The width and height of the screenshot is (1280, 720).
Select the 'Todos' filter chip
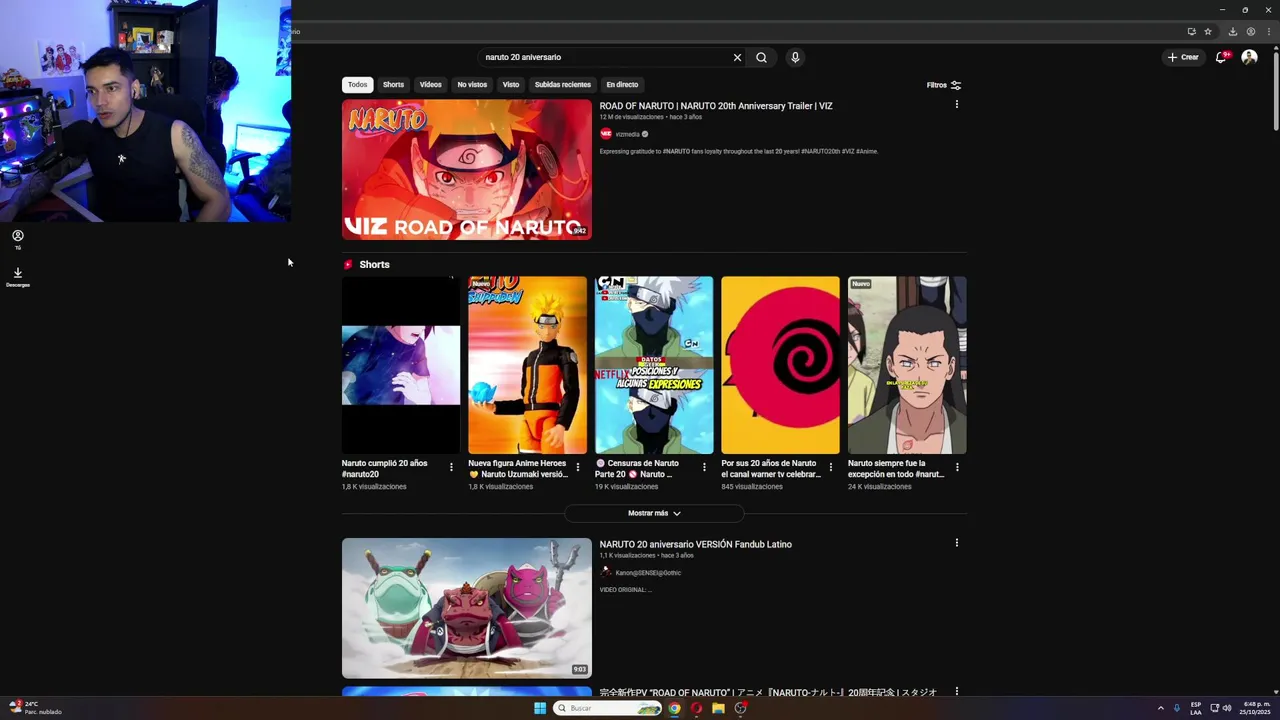tap(357, 85)
